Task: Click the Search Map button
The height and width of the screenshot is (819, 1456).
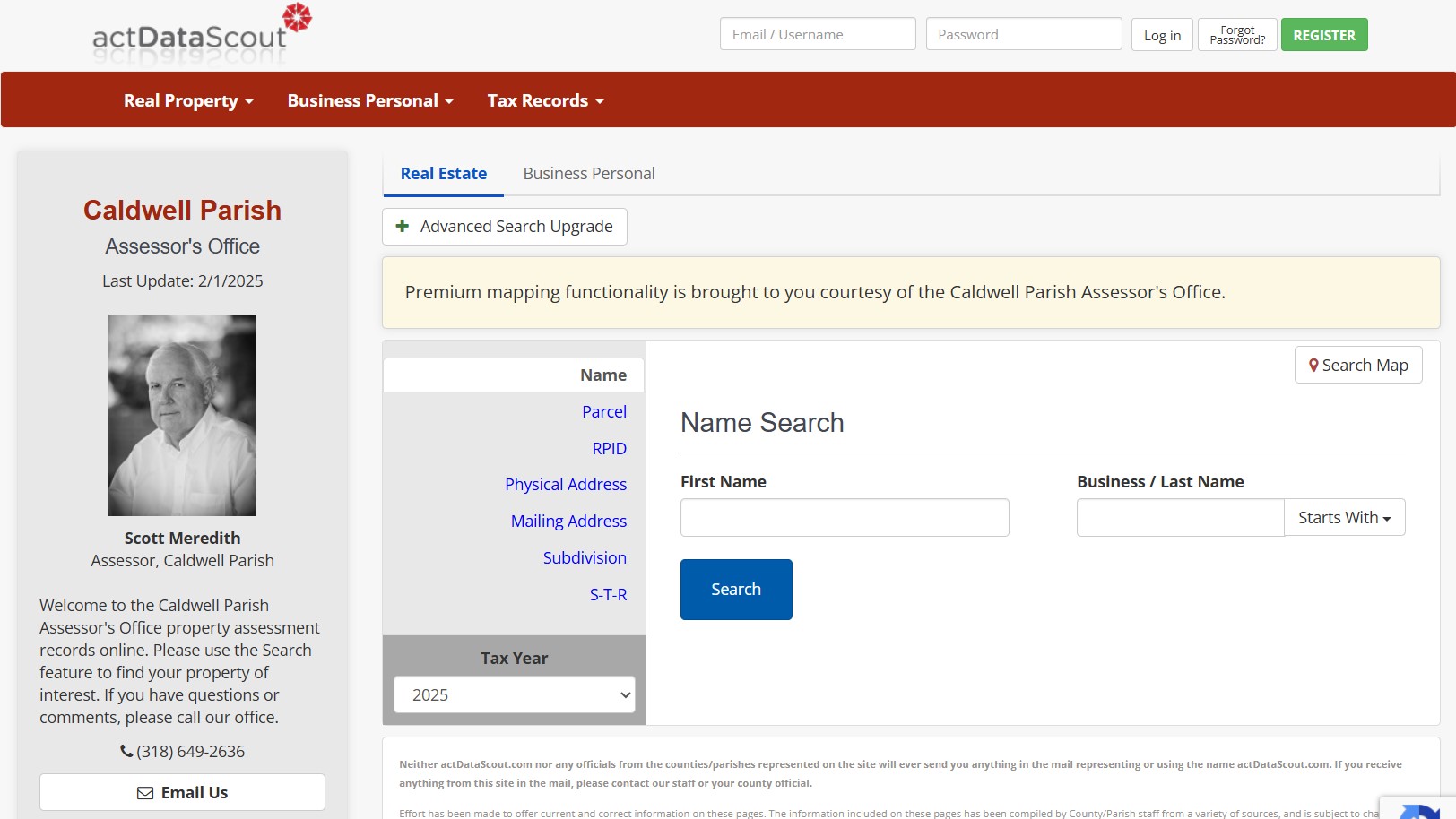Action: pos(1358,365)
